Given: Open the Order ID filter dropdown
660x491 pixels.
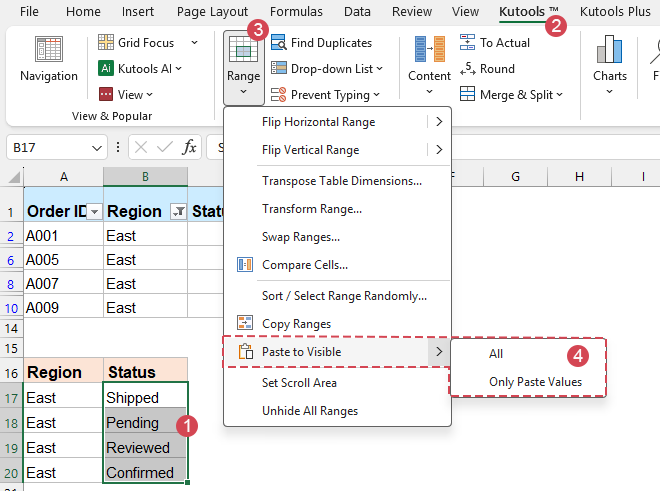Looking at the screenshot, I should coord(95,212).
